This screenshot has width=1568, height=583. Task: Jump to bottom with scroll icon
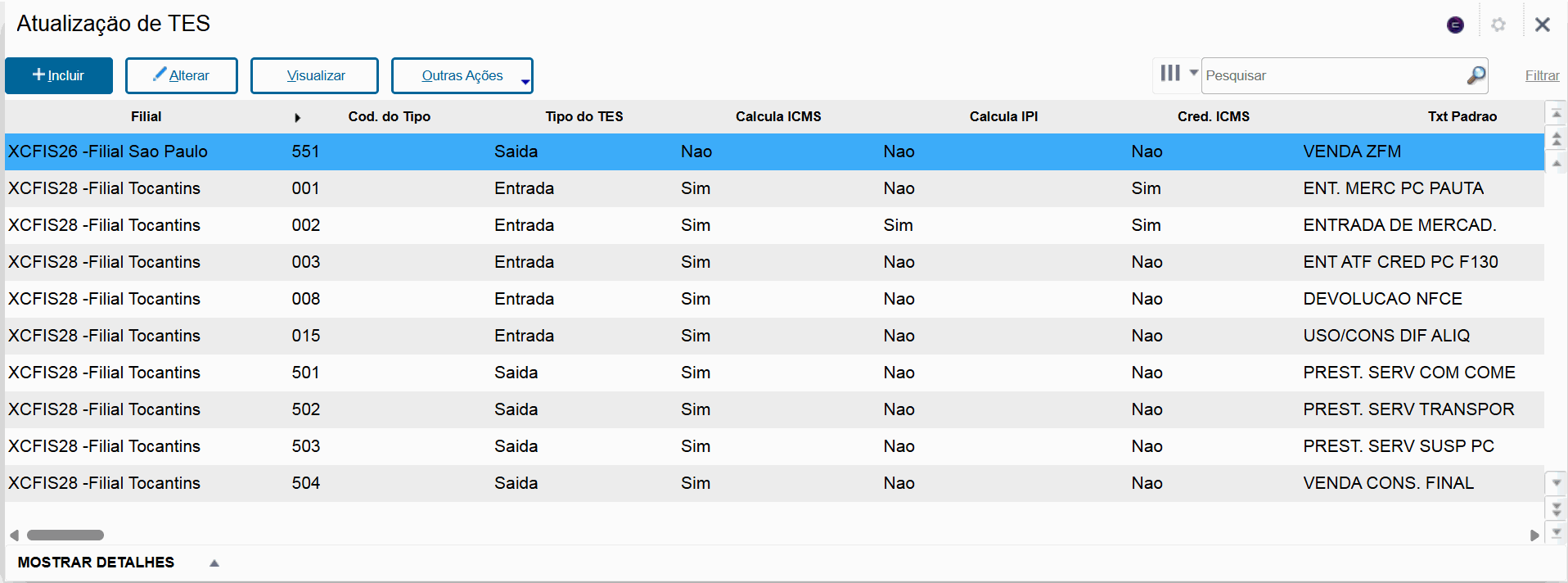[x=1557, y=532]
